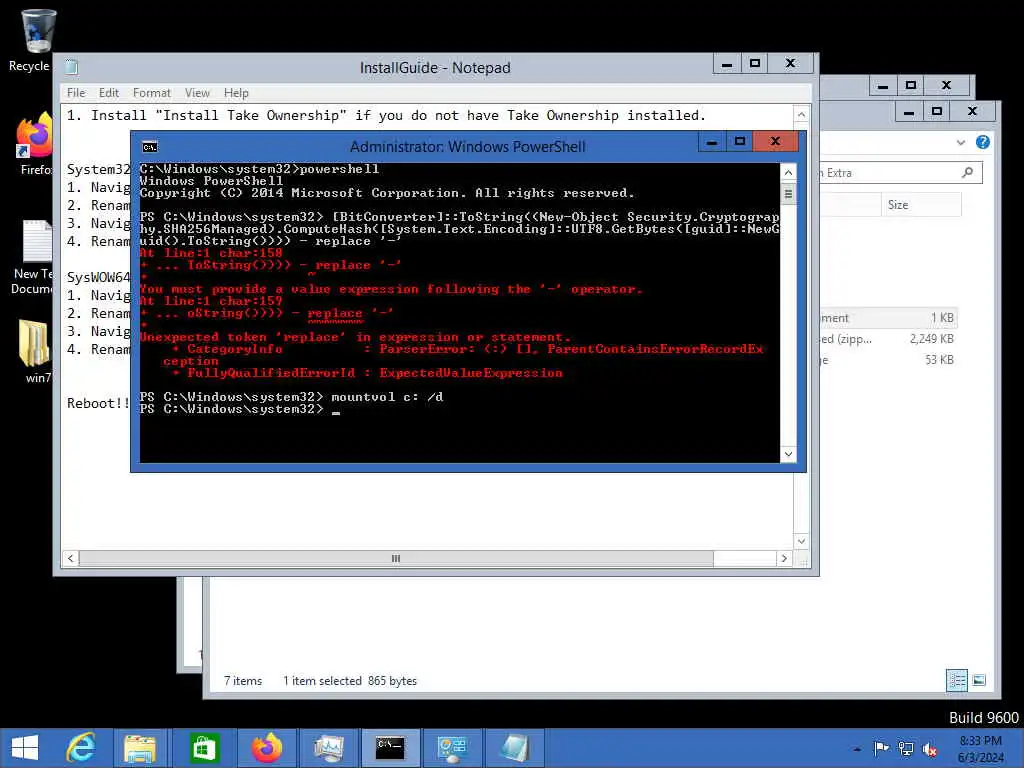
Task: Open the Control Panel taskbar icon
Action: 452,748
